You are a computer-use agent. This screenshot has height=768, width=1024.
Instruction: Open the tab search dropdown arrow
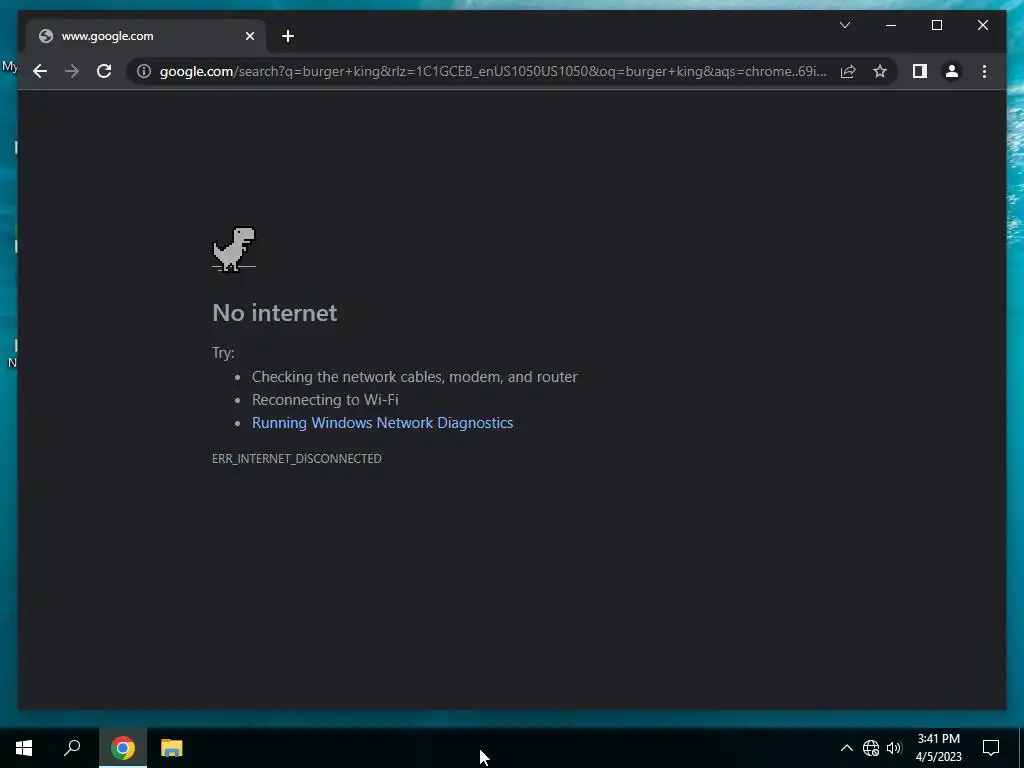[x=844, y=25]
